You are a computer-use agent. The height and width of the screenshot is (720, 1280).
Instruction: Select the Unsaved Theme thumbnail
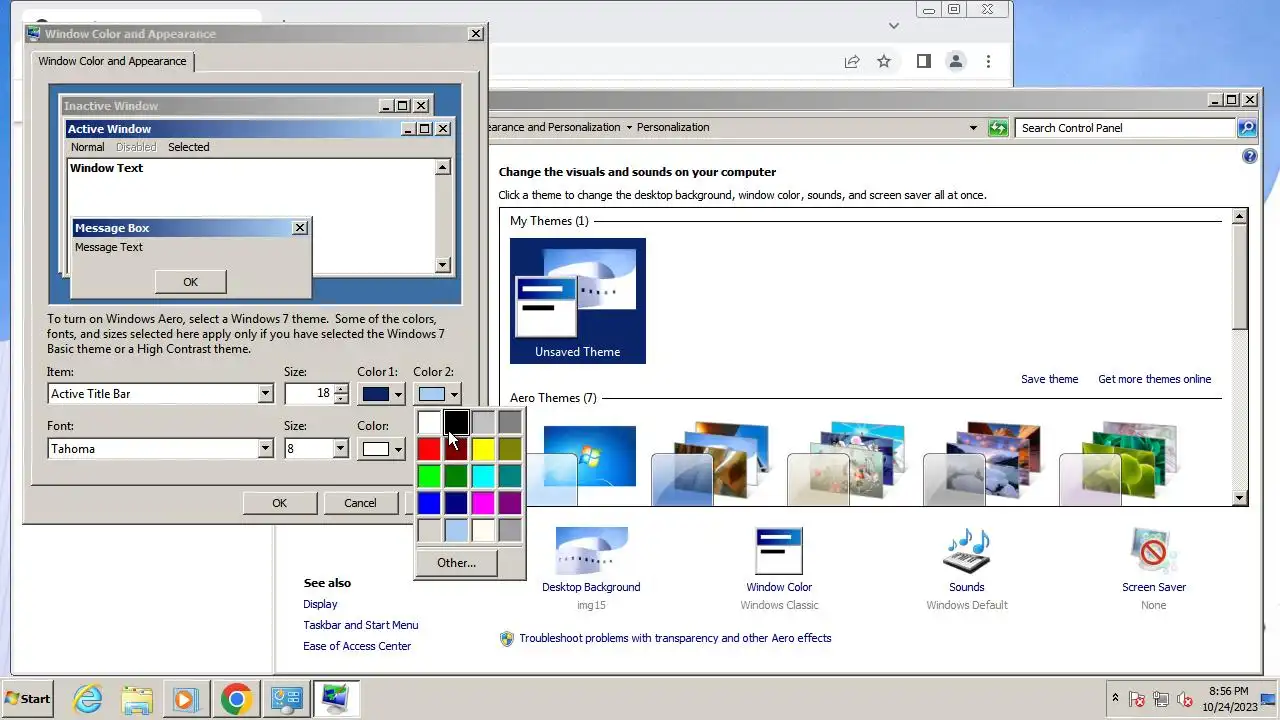click(578, 301)
